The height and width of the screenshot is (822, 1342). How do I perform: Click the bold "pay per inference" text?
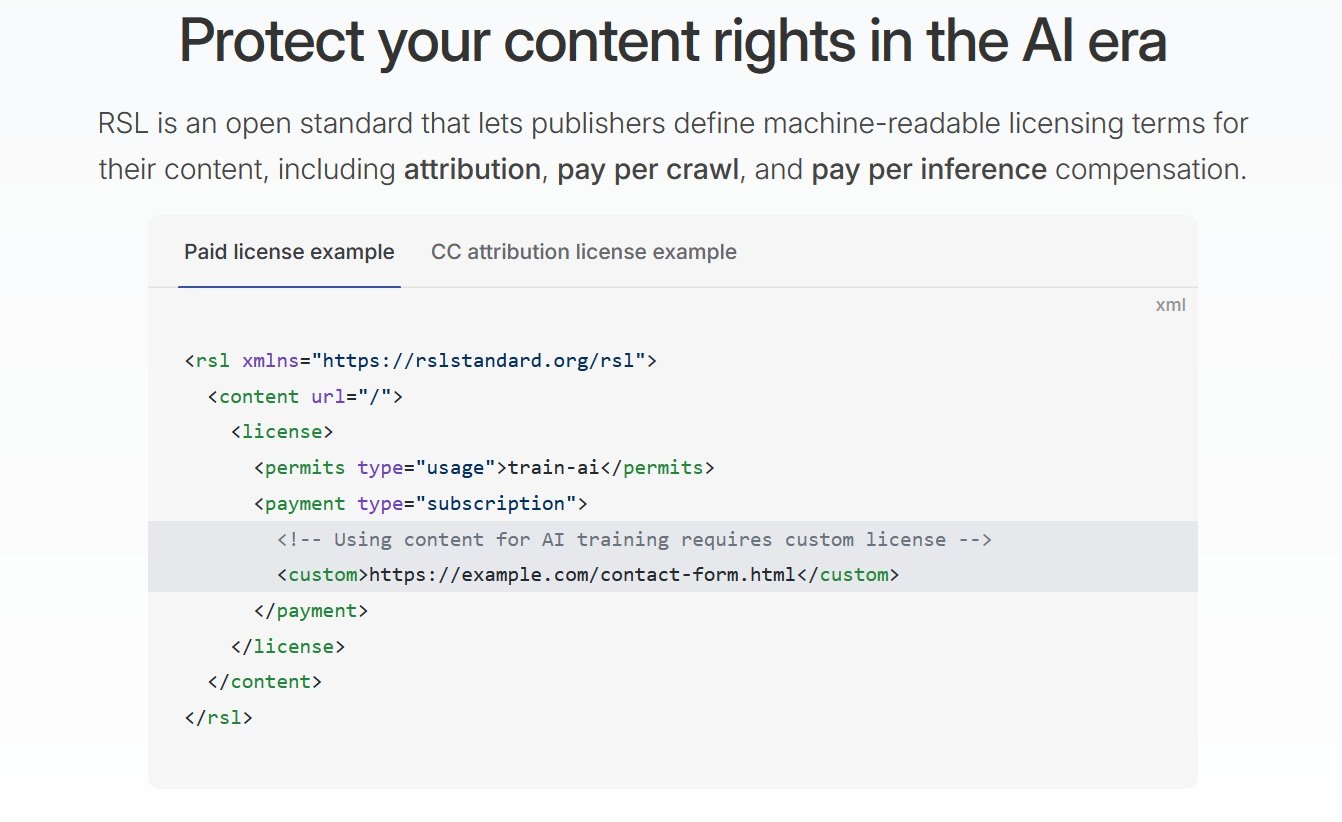pyautogui.click(x=929, y=169)
